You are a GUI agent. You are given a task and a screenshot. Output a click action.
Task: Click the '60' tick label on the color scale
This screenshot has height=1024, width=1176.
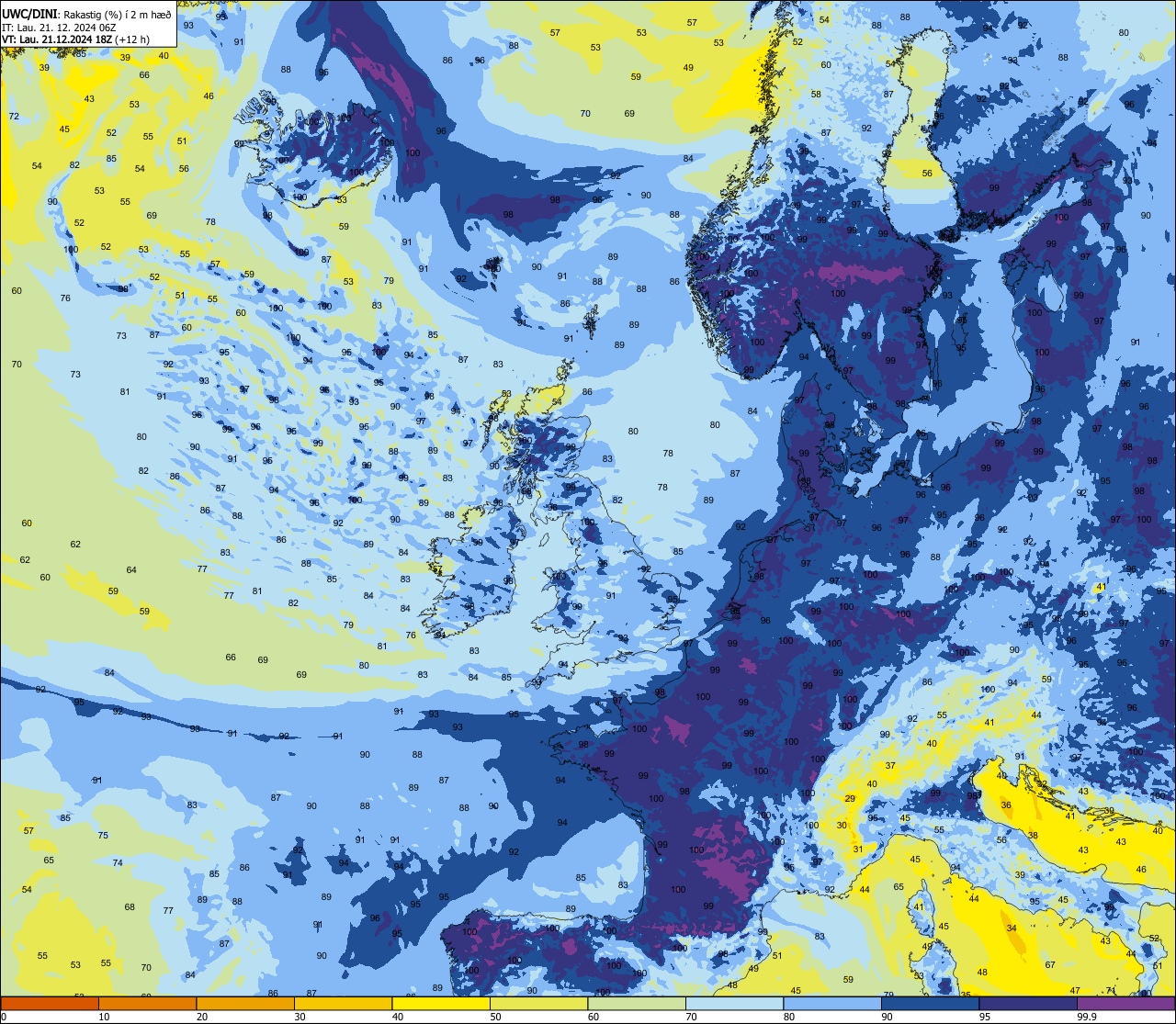click(595, 1017)
